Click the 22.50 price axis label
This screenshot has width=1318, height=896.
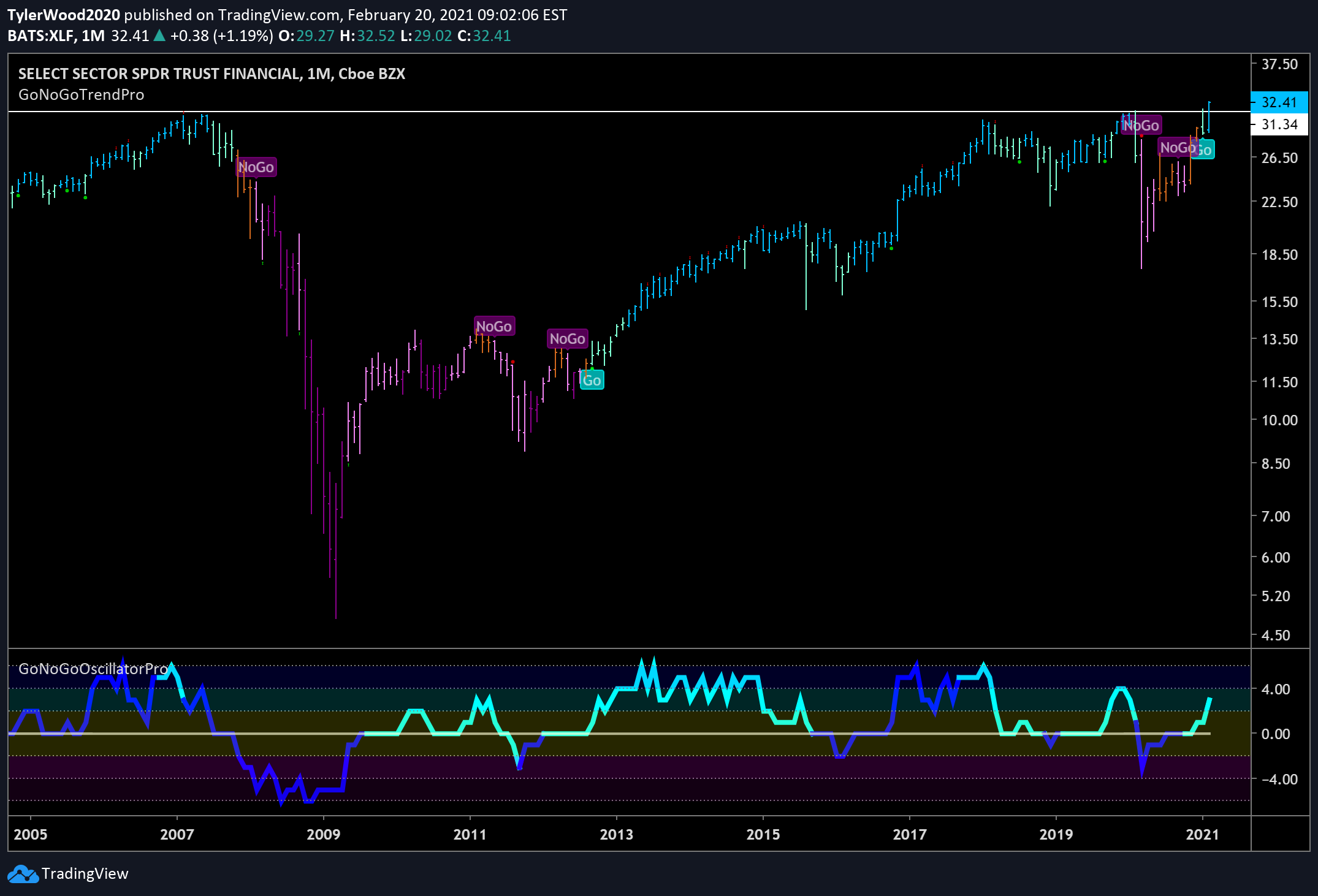pos(1280,202)
